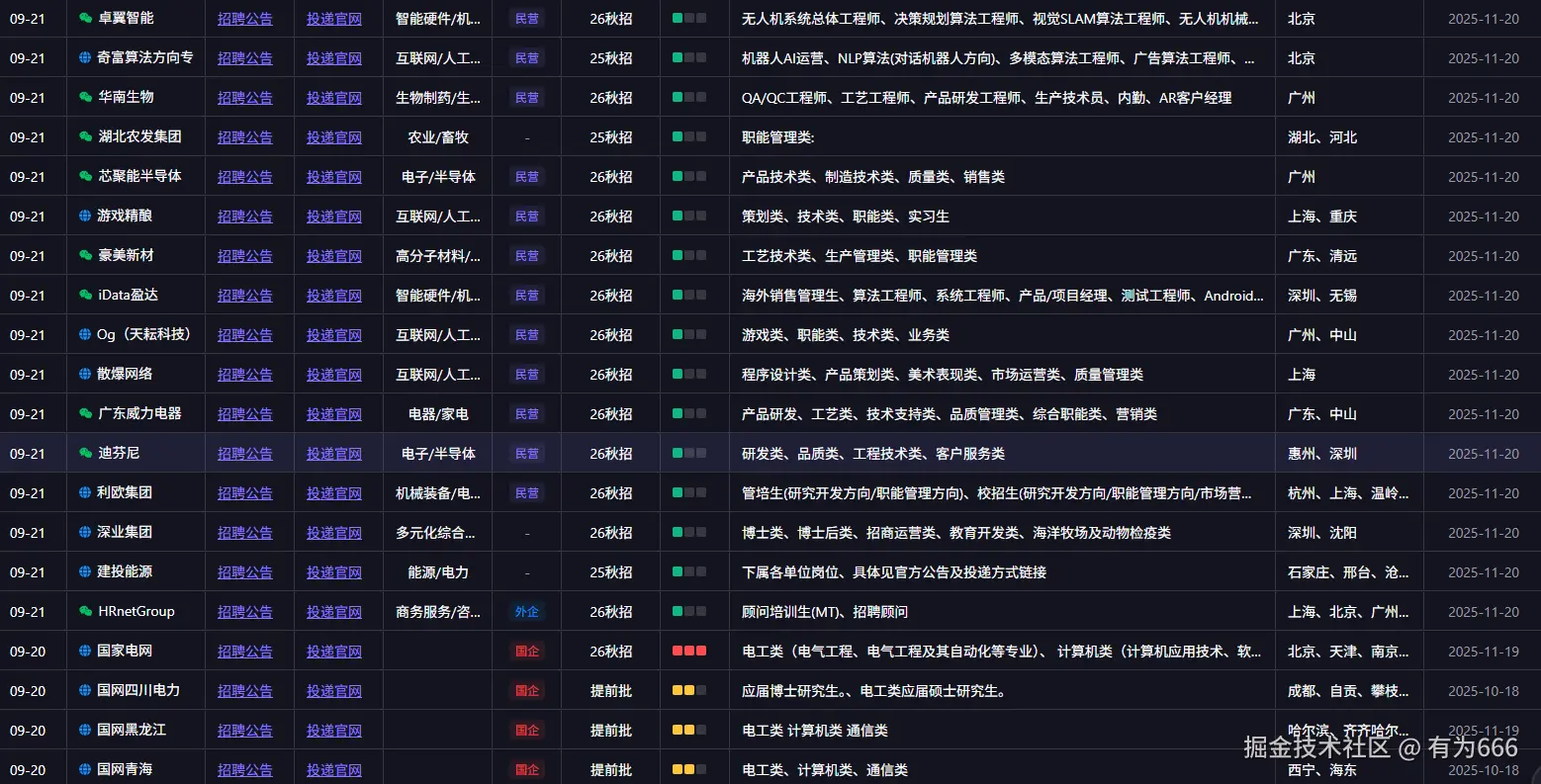
Task: Click the WeChat icon beside 芯聚能半导体
Action: (x=86, y=176)
